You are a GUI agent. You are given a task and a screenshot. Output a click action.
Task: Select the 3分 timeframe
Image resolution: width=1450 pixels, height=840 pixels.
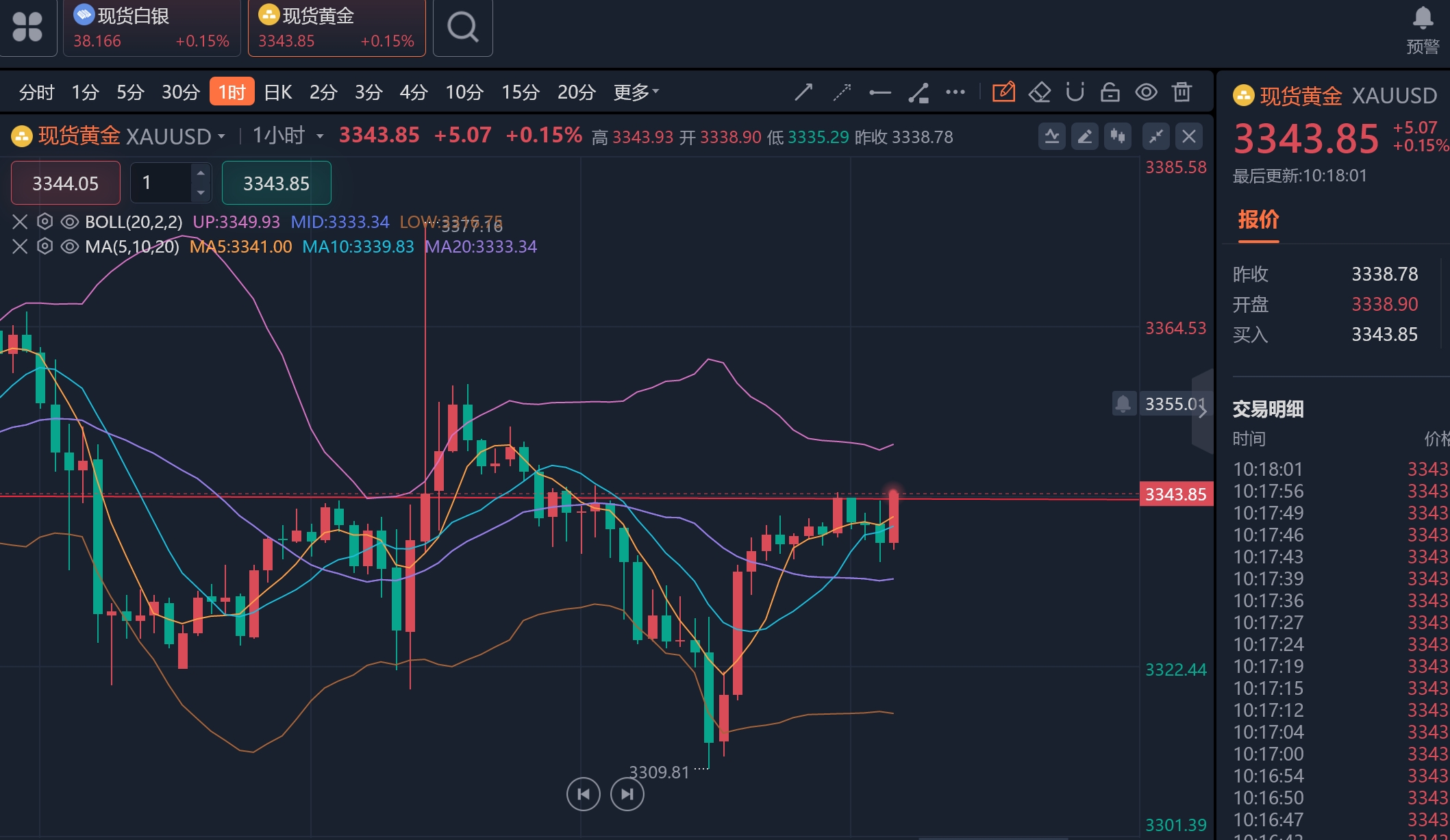(x=368, y=92)
